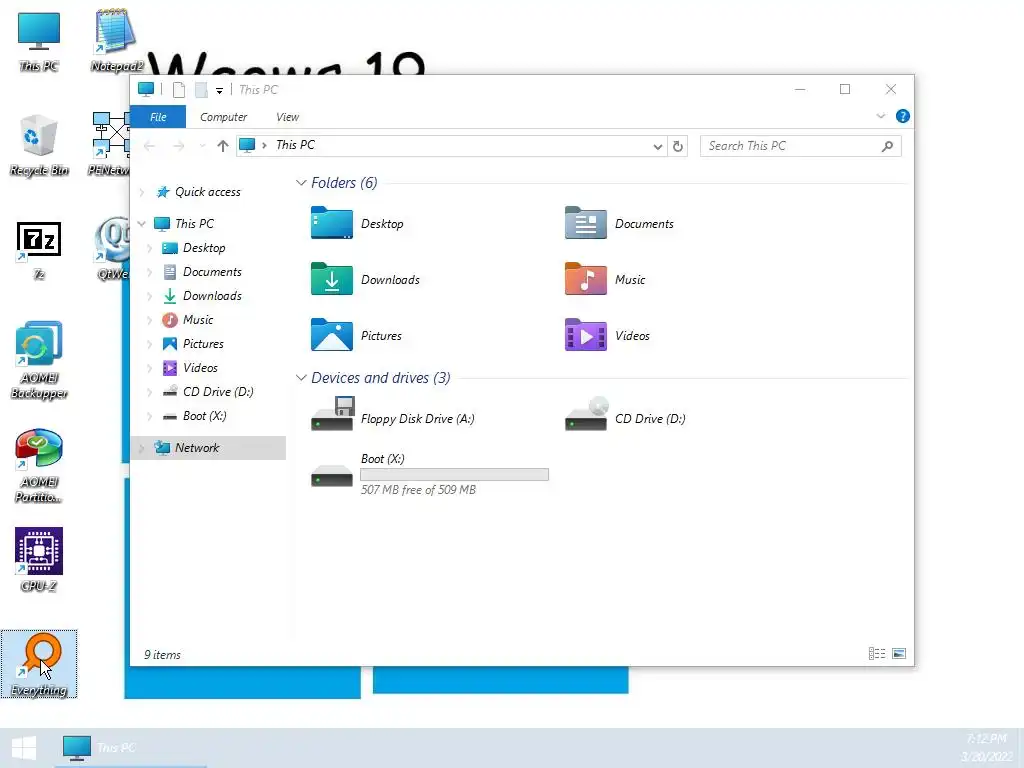Select the Pictures folder in main pane
The width and height of the screenshot is (1024, 768).
point(357,336)
